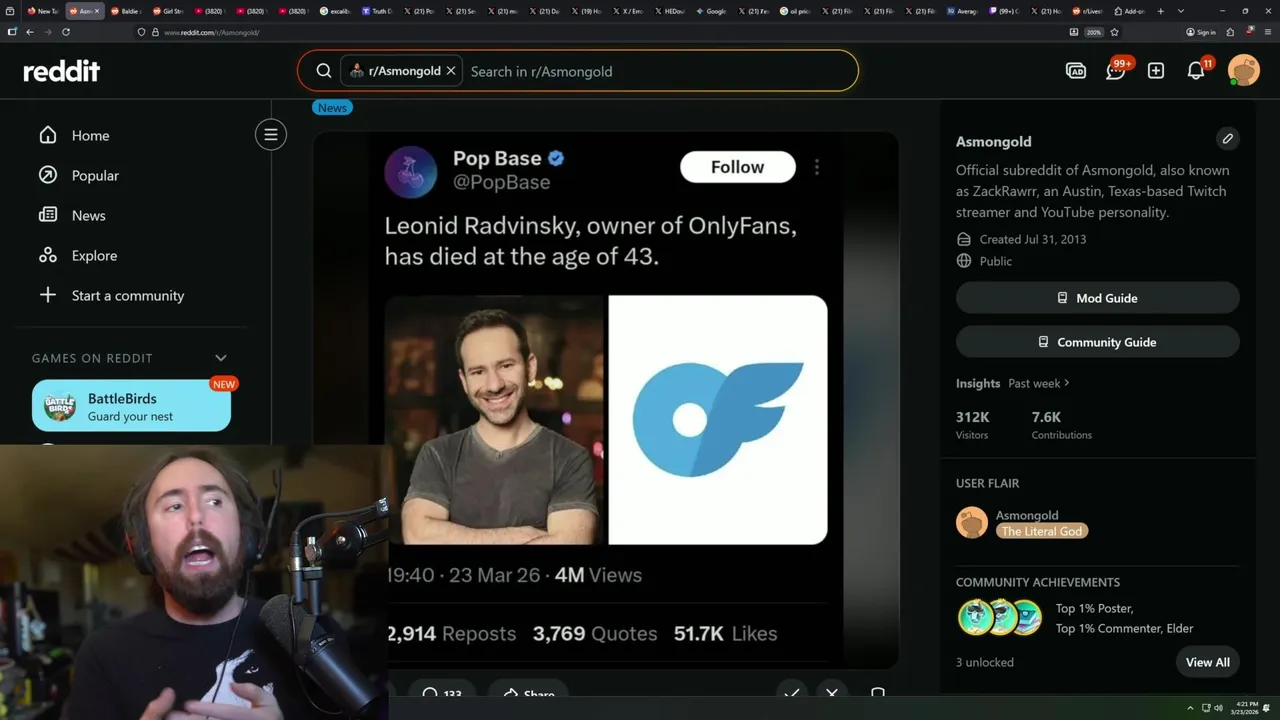Open chat messages with 99+ badge
Screen dimensions: 1280x720
[x=1116, y=71]
